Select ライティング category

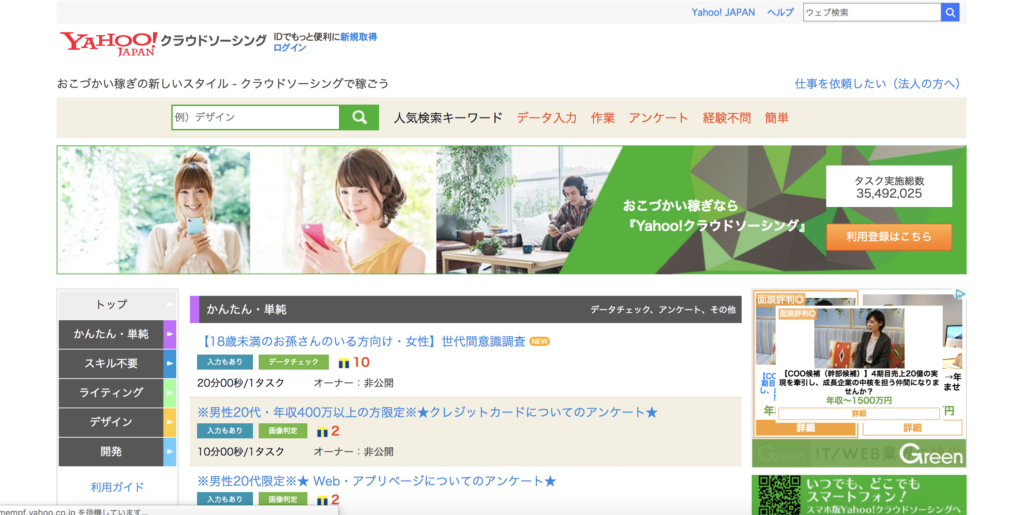click(x=111, y=393)
